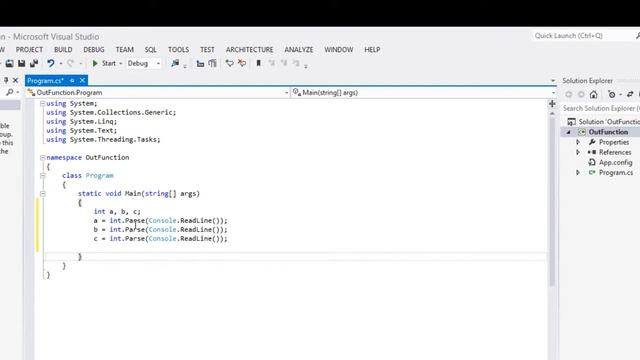Screen dimensions: 640x360
Task: Open the ANALYZE menu
Action: [299, 50]
